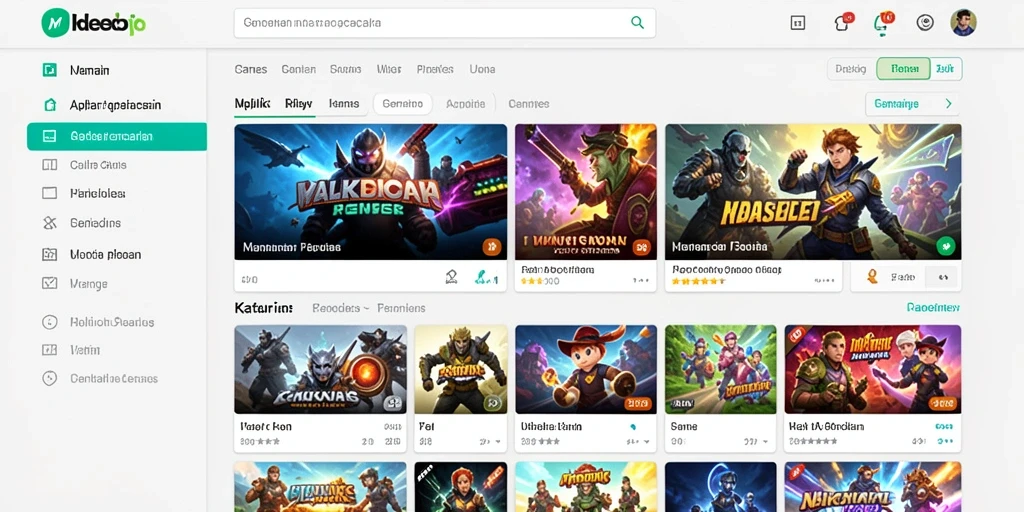Click the columns icon beside Callre Claus
Image resolution: width=1024 pixels, height=512 pixels.
[x=49, y=165]
